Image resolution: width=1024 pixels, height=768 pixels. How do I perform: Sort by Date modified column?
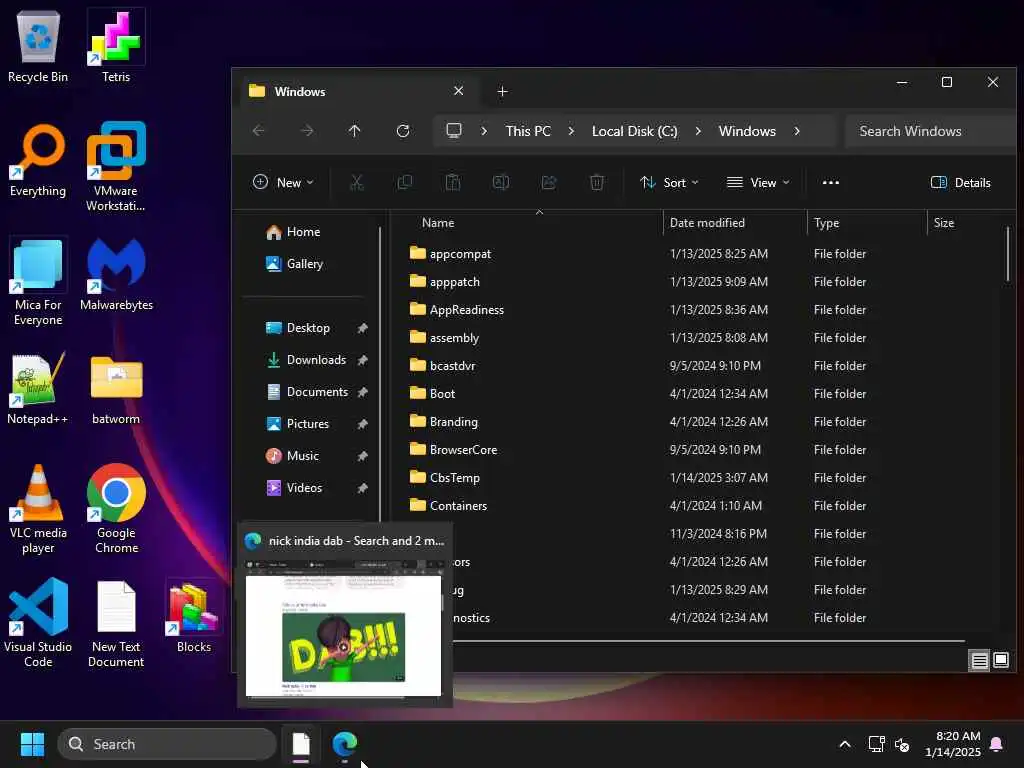pyautogui.click(x=735, y=223)
